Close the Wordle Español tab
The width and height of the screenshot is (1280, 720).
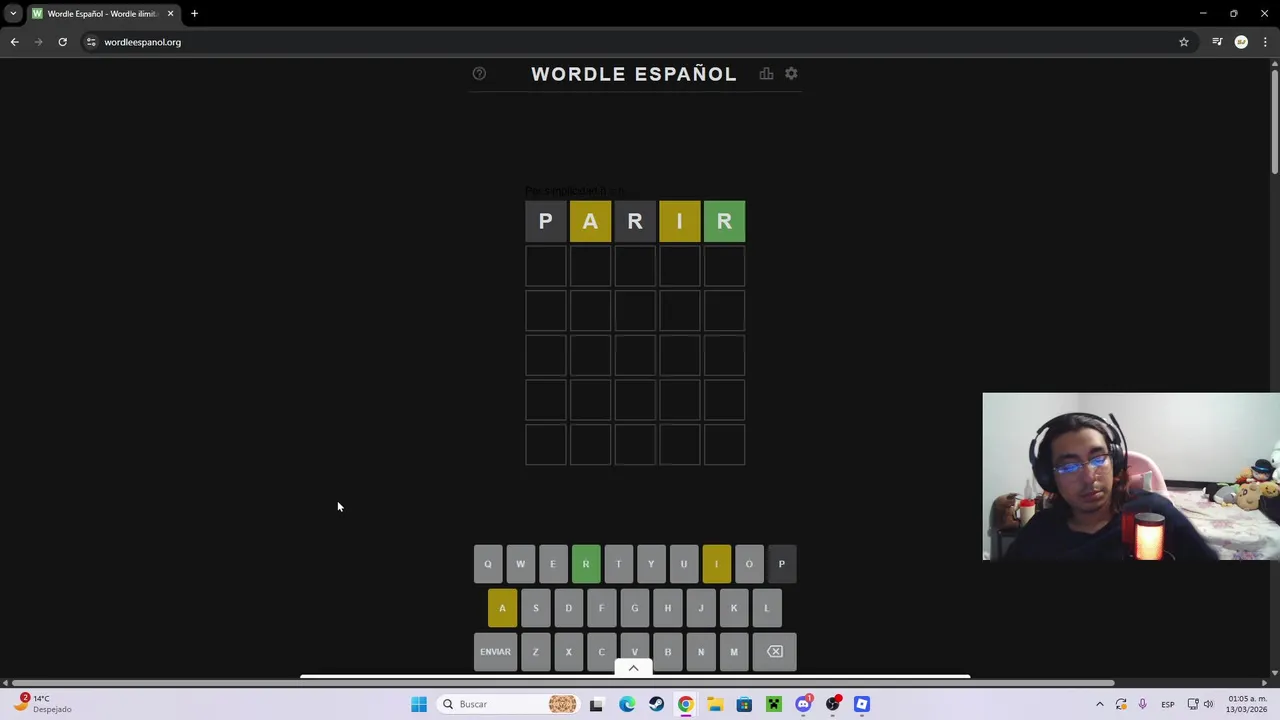[x=170, y=13]
